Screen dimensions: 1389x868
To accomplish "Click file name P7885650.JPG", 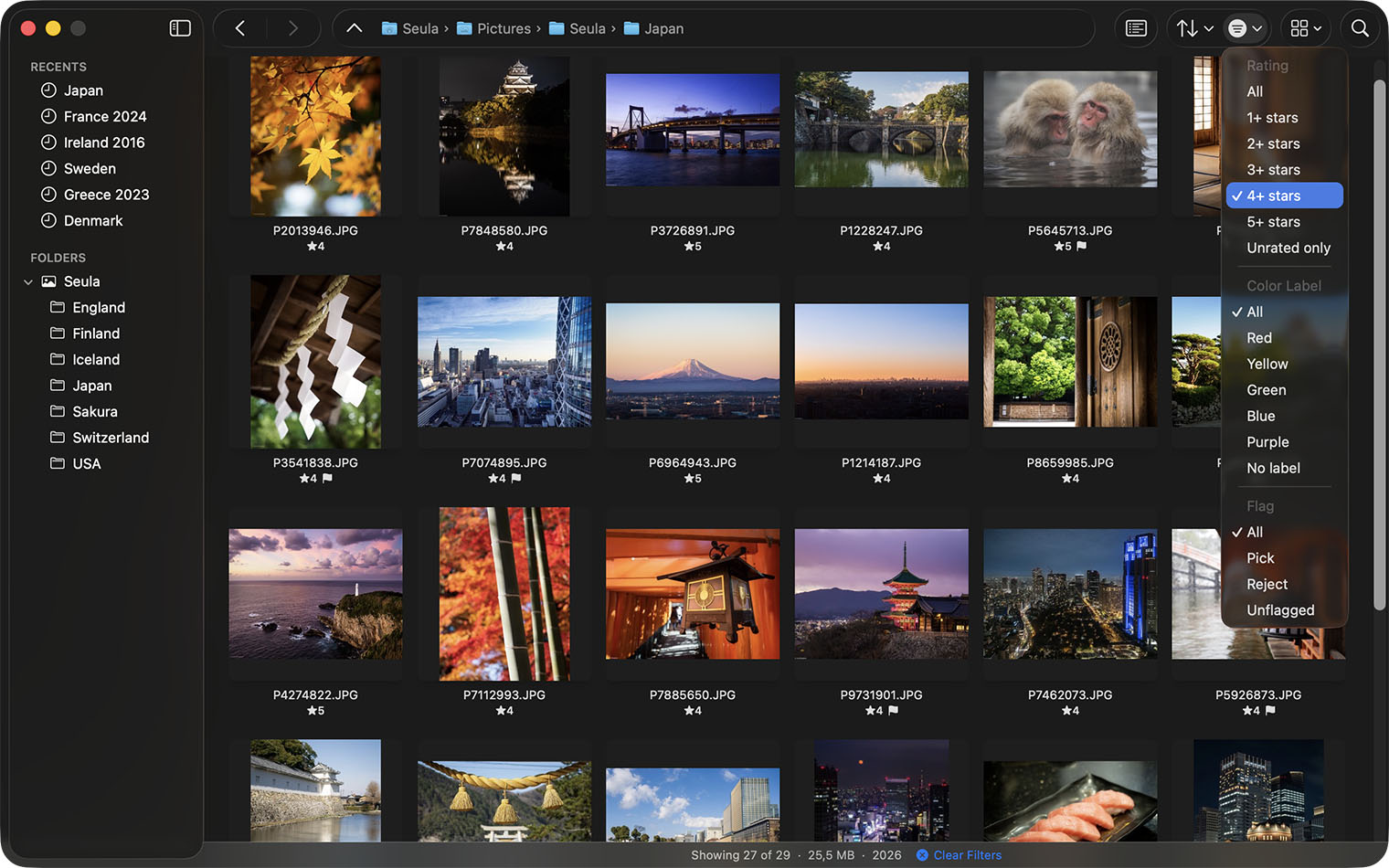I will coord(693,694).
